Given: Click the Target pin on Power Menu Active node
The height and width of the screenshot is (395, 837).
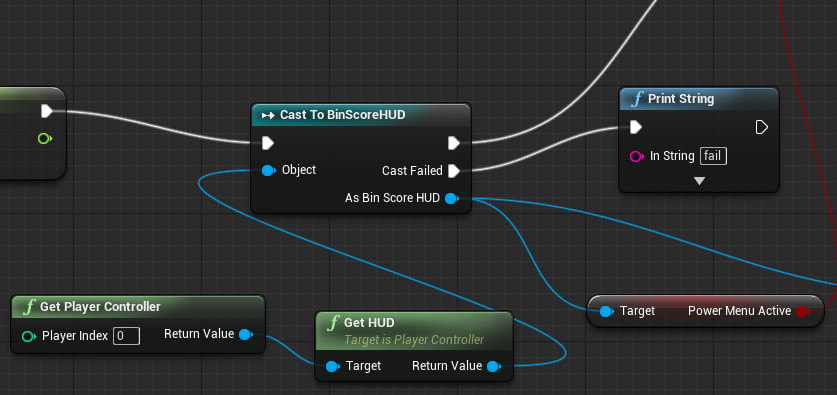Looking at the screenshot, I should click(606, 311).
